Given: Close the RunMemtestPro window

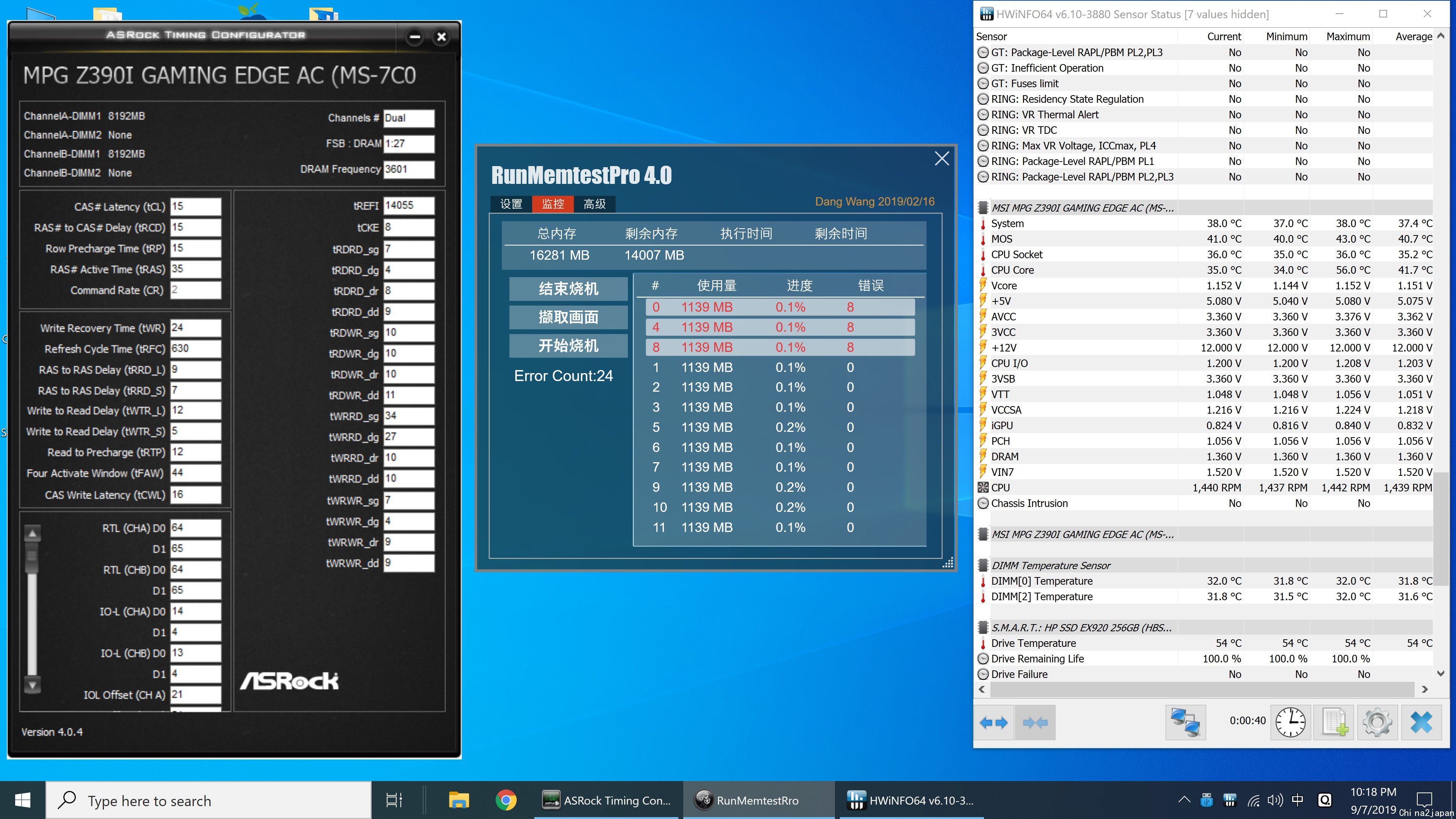Looking at the screenshot, I should [941, 158].
